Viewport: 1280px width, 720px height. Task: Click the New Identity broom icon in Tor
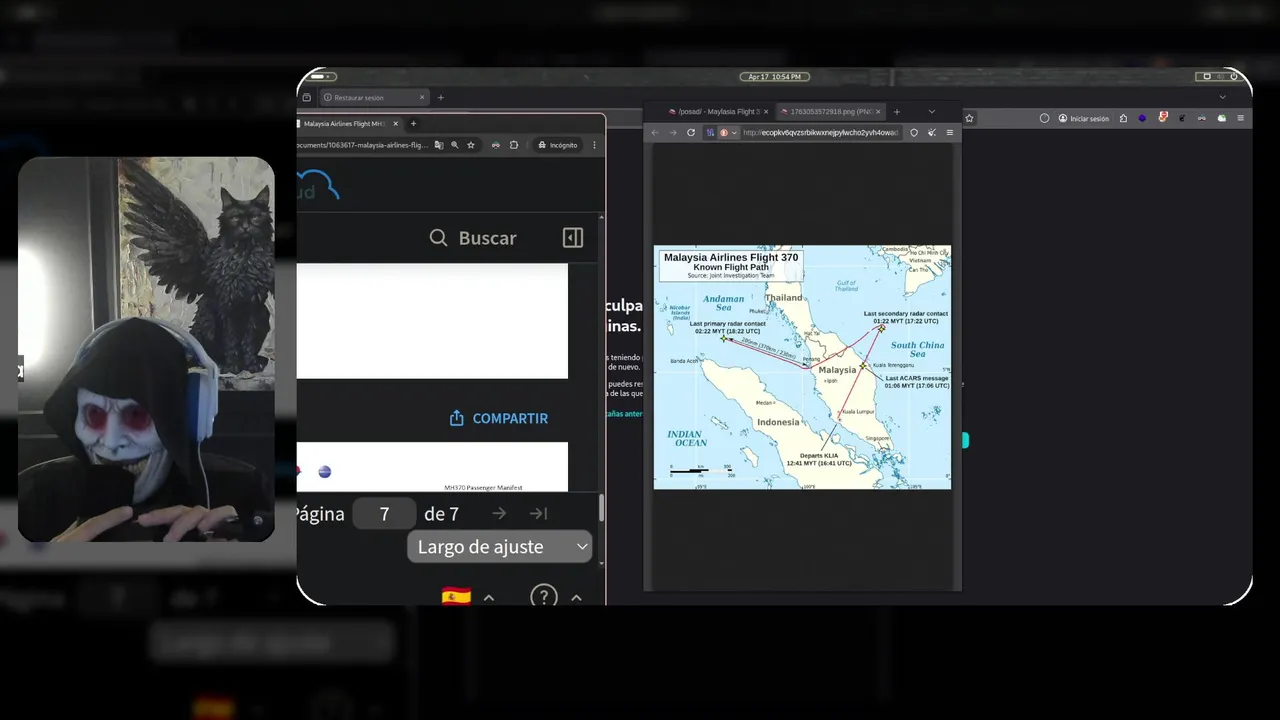932,132
